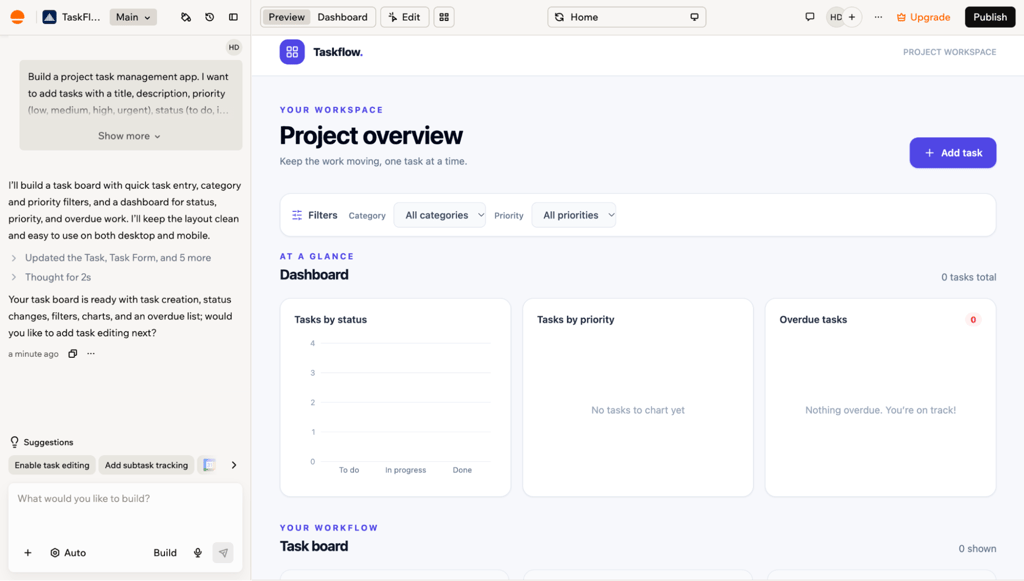
Task: Click the orange Base44 logo icon
Action: click(x=18, y=17)
